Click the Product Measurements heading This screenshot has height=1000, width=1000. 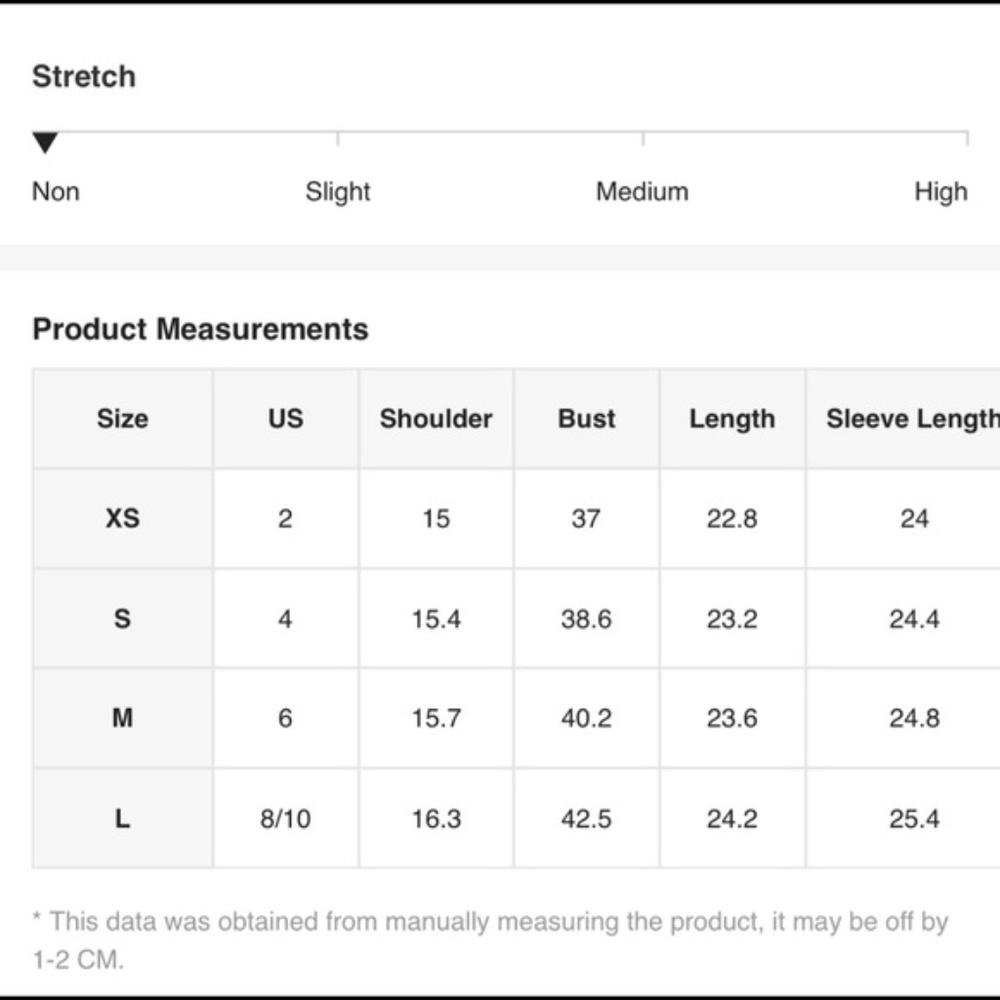(x=200, y=329)
